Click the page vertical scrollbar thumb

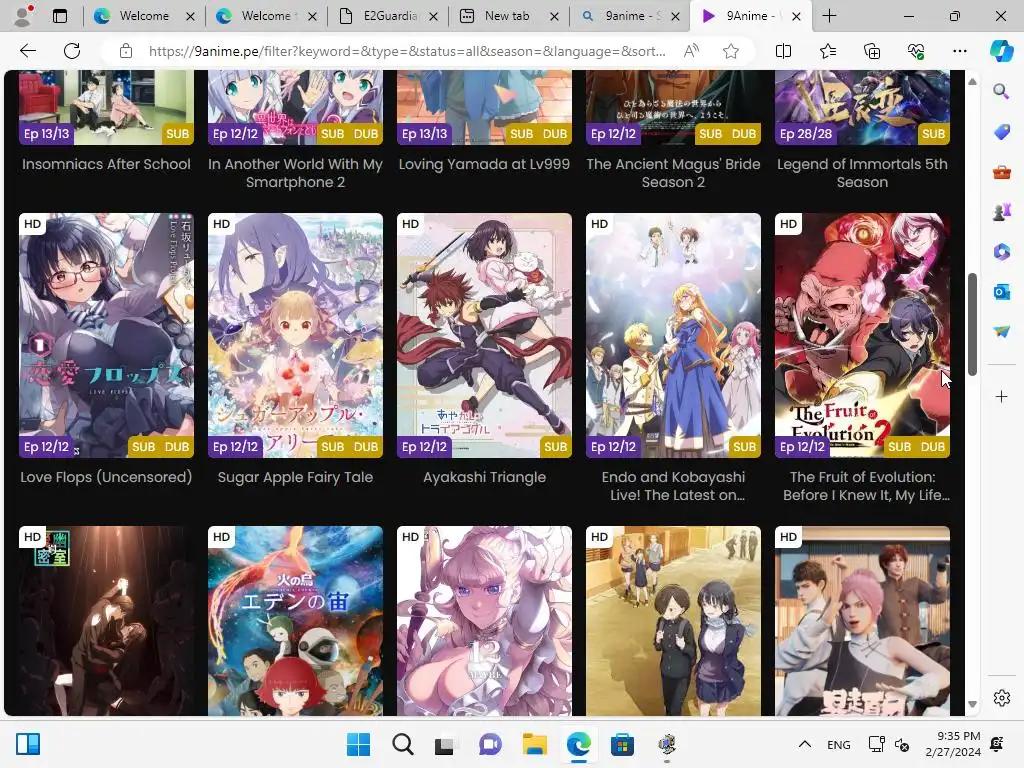tap(972, 324)
